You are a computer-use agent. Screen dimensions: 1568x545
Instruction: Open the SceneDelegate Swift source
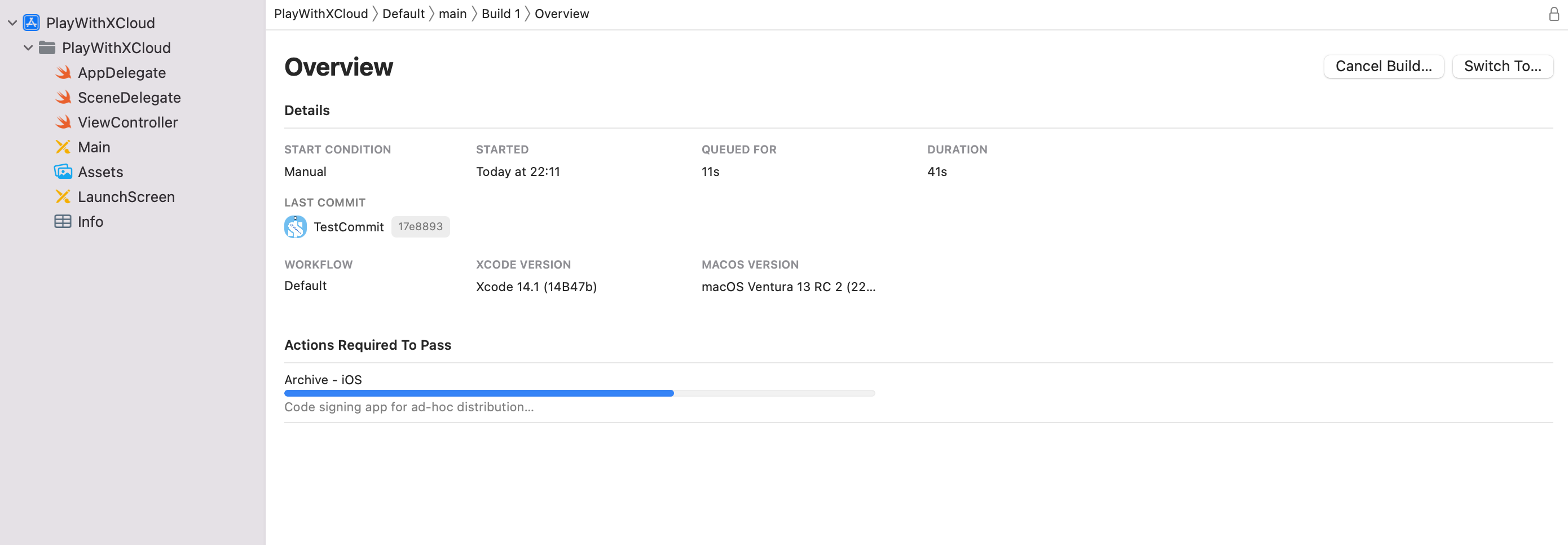[x=129, y=98]
